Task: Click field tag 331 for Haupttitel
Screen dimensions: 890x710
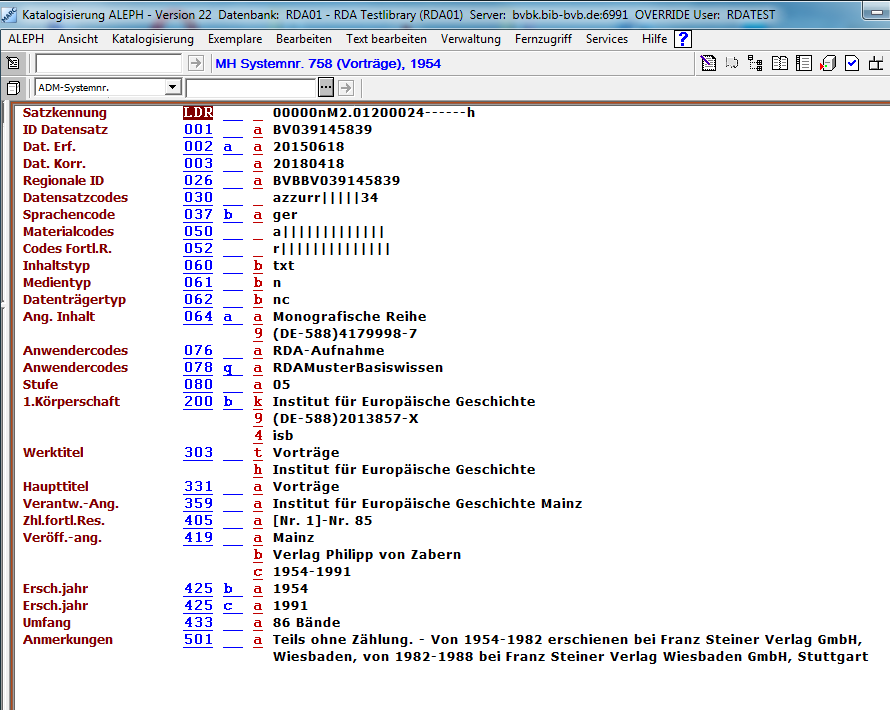Action: (x=198, y=487)
